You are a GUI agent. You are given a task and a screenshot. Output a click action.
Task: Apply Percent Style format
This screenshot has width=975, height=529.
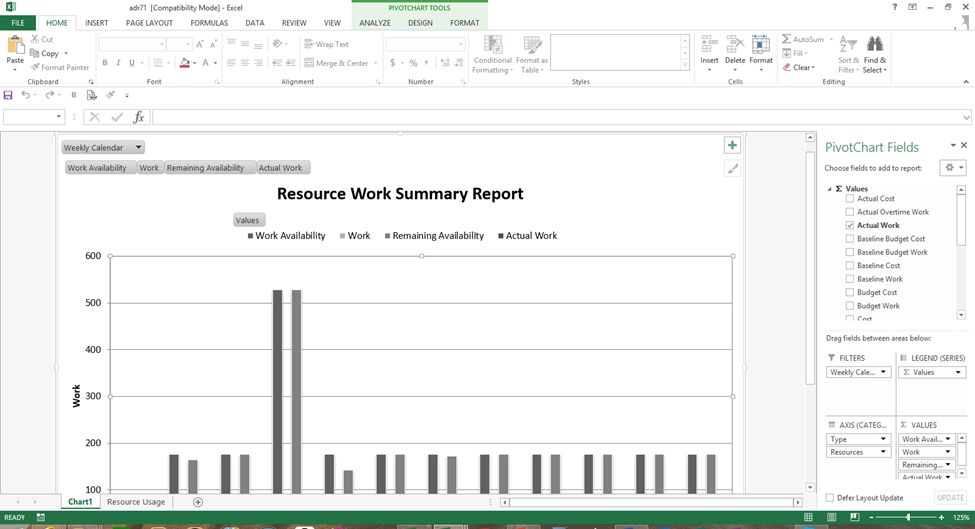(x=413, y=63)
